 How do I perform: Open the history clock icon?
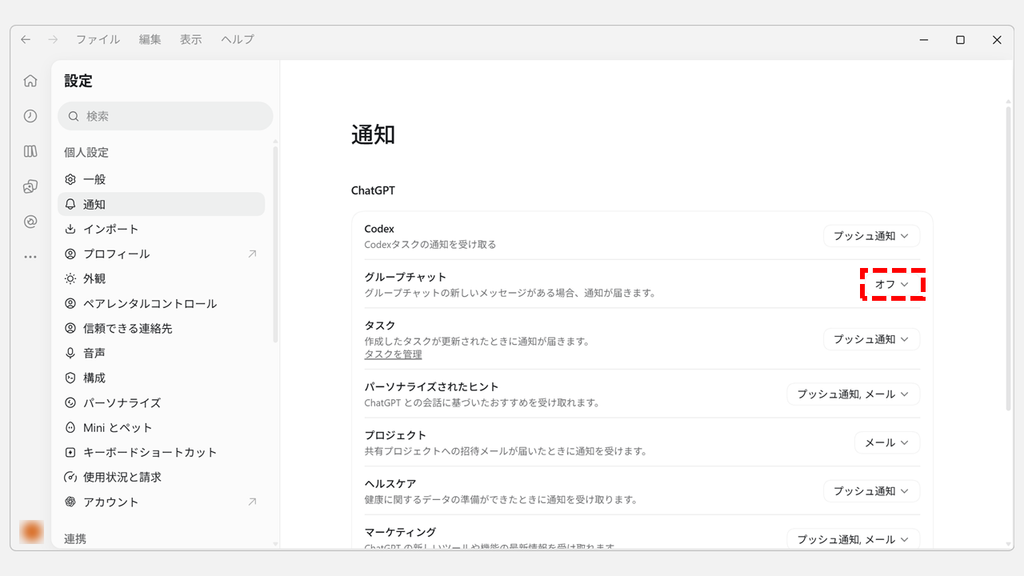30,116
